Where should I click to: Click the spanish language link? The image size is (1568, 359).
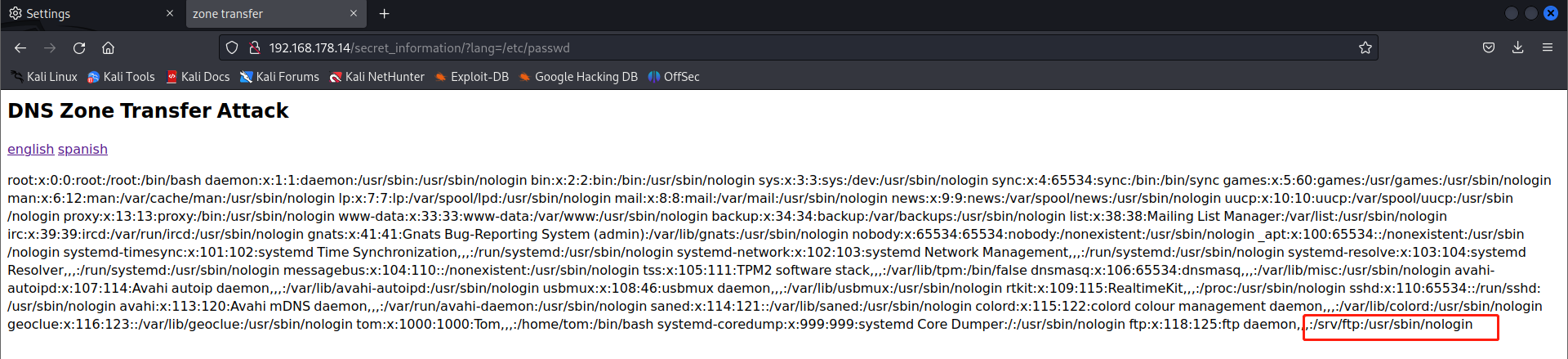pyautogui.click(x=82, y=149)
